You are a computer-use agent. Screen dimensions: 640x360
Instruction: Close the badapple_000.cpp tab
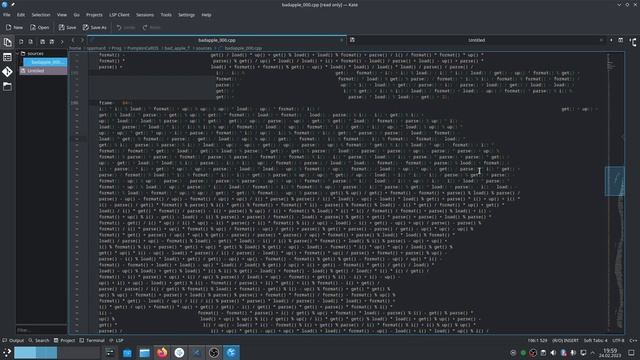click(342, 40)
